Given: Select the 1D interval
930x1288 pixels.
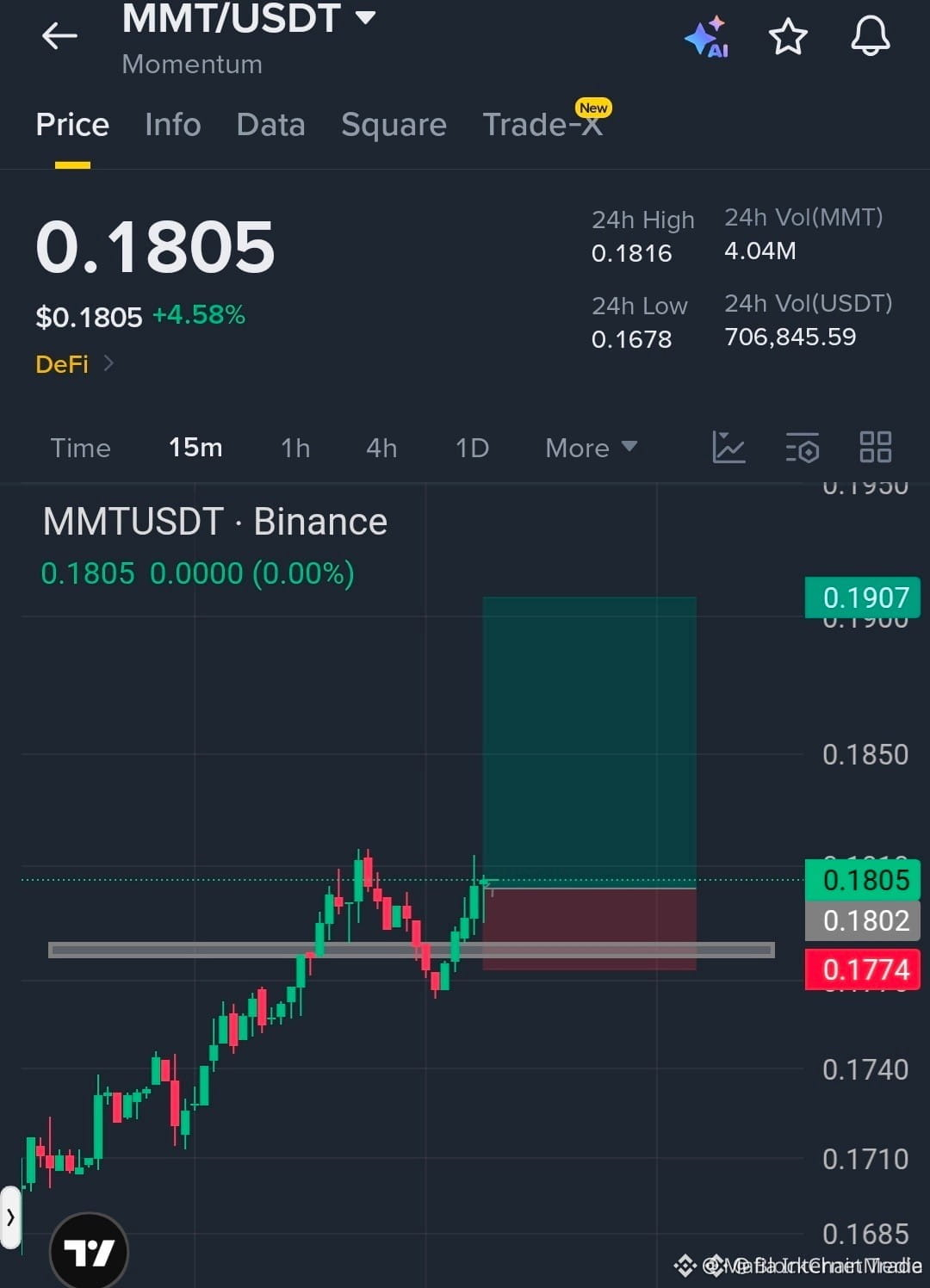Looking at the screenshot, I should 472,448.
